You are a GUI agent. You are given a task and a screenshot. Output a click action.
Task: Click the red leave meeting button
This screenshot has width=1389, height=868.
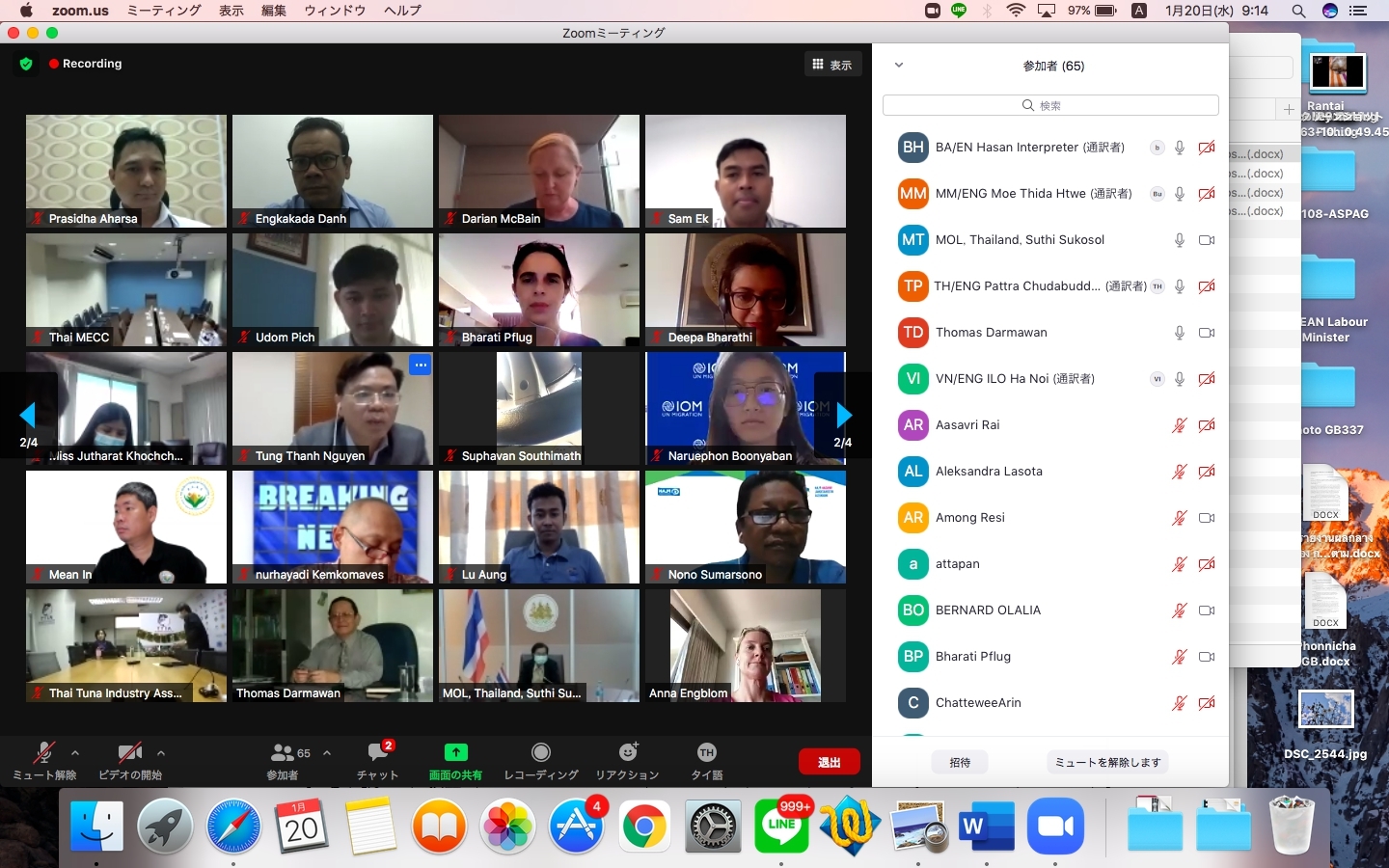tap(829, 762)
